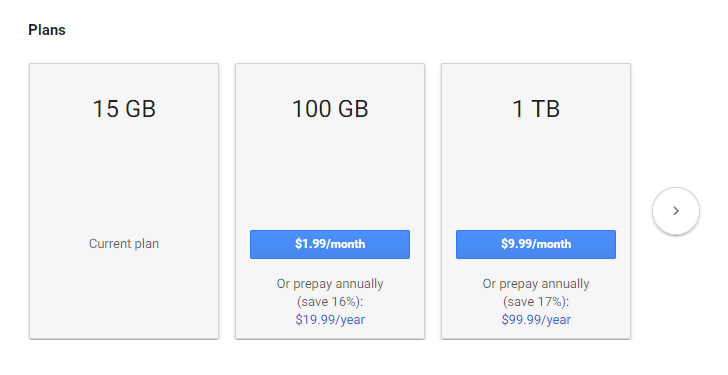
Task: Click empty area below Current plan label
Action: (124, 297)
